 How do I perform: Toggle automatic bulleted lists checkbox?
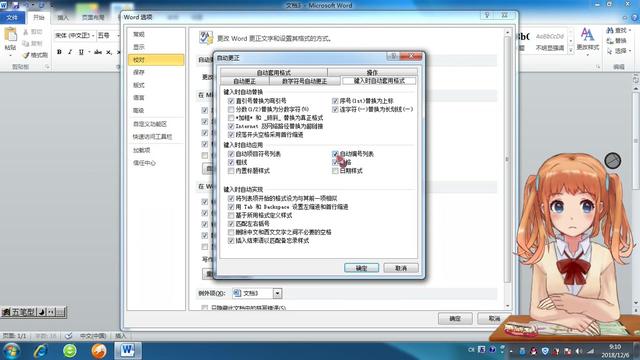tap(231, 154)
